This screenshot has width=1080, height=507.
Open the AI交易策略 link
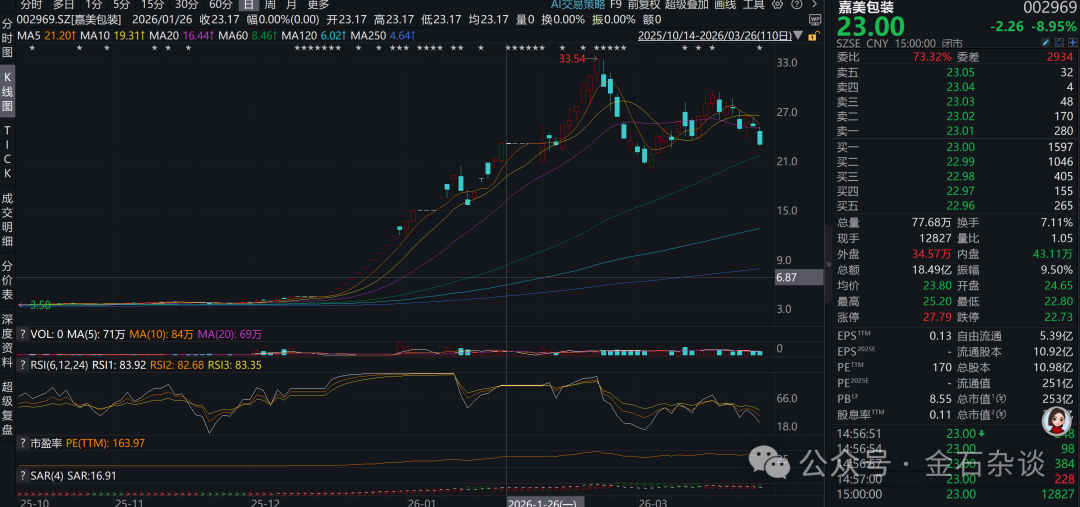click(578, 4)
